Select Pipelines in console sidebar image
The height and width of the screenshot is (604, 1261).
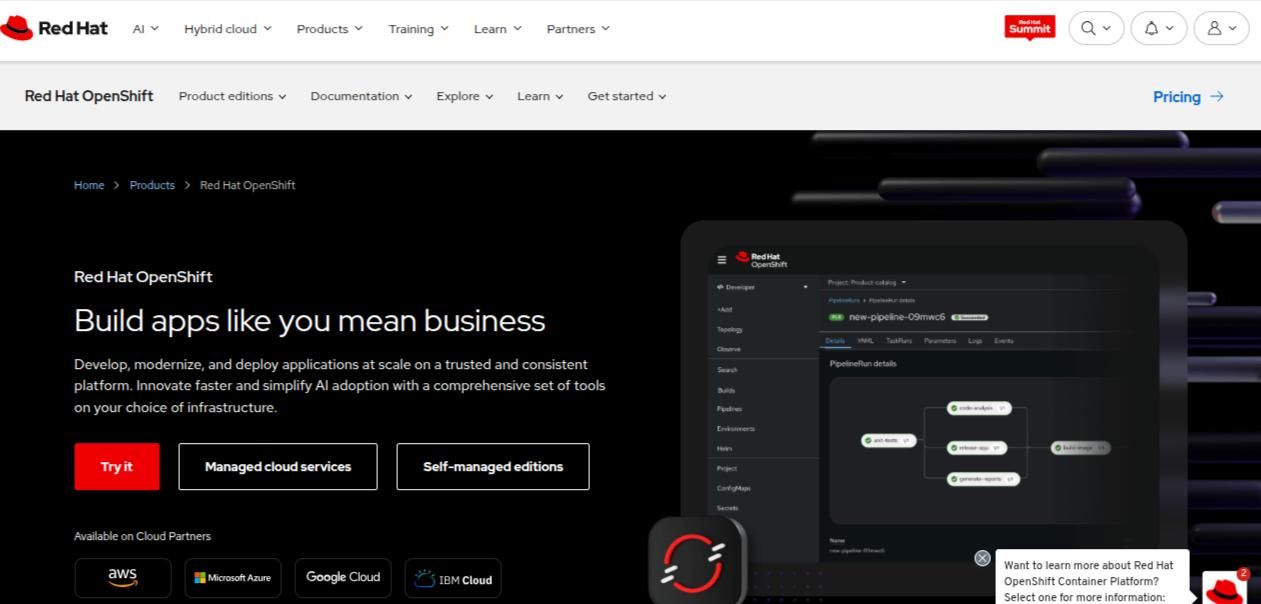coord(730,409)
